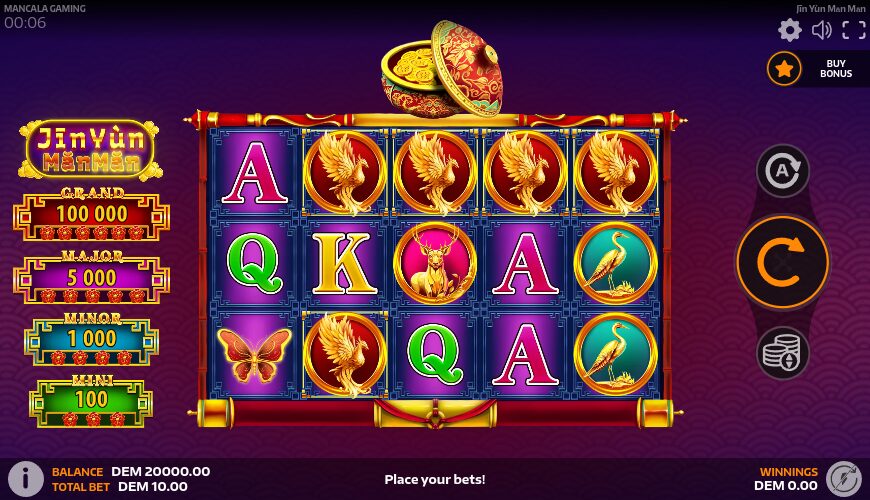
Task: Click the turbo speed icon beside winnings
Action: pyautogui.click(x=843, y=479)
